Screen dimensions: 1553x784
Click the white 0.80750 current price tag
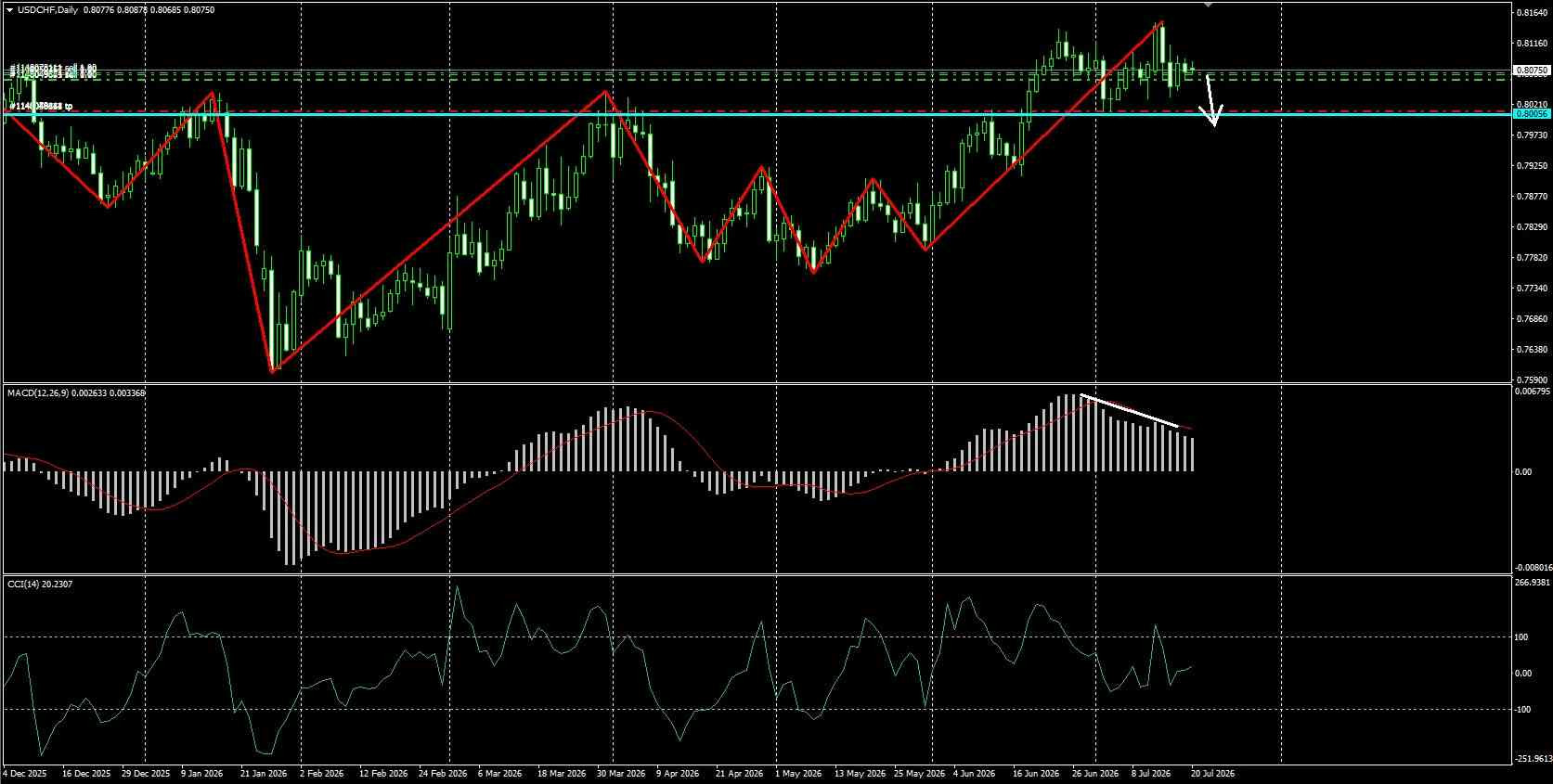click(1532, 71)
